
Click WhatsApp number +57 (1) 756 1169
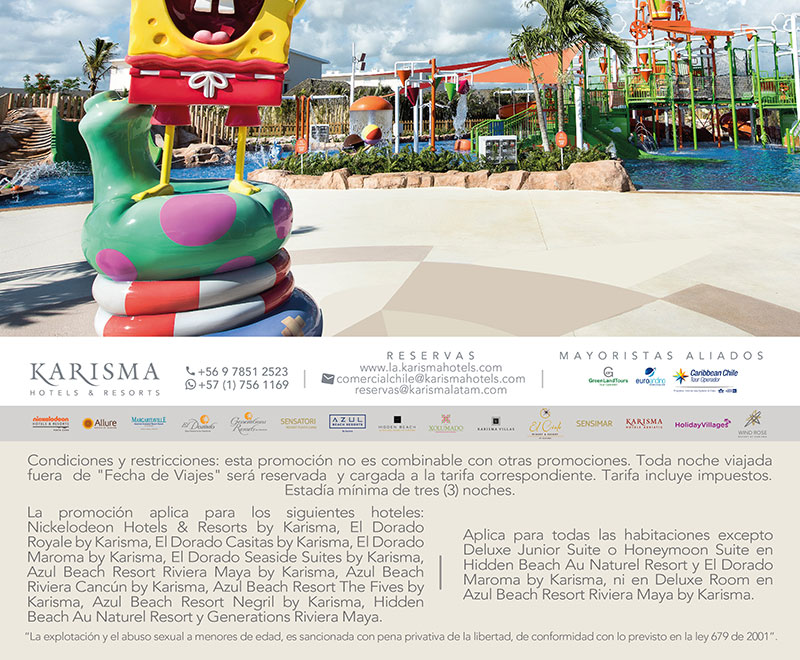coord(243,385)
